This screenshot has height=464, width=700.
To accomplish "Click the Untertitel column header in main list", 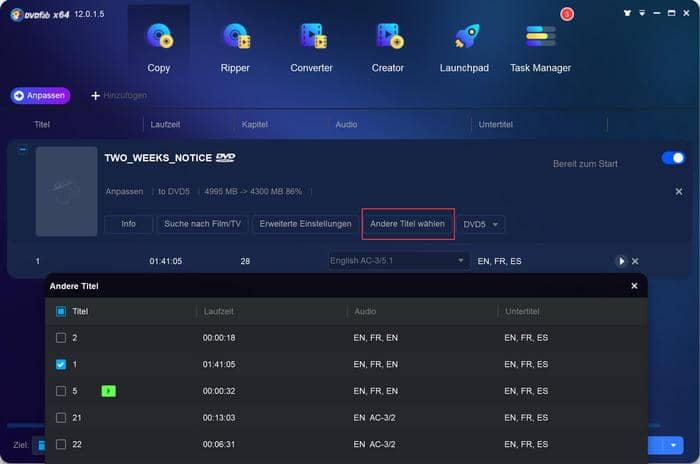I will click(x=496, y=125).
